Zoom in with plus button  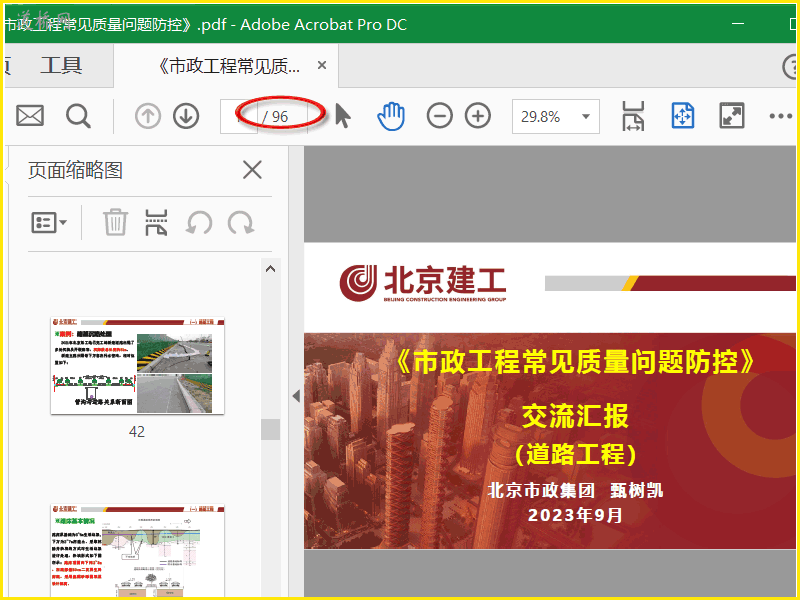[x=478, y=116]
